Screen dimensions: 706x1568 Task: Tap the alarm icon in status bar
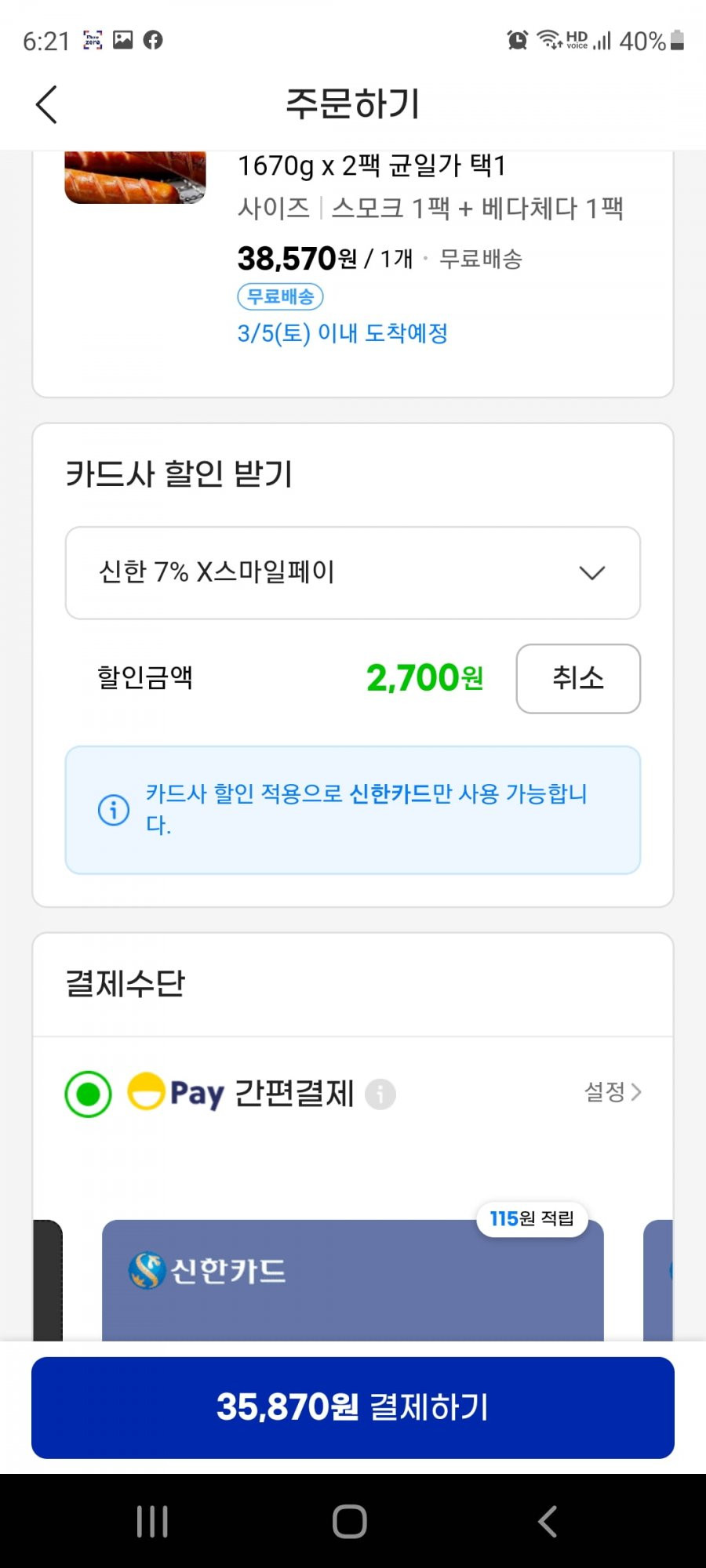point(517,40)
